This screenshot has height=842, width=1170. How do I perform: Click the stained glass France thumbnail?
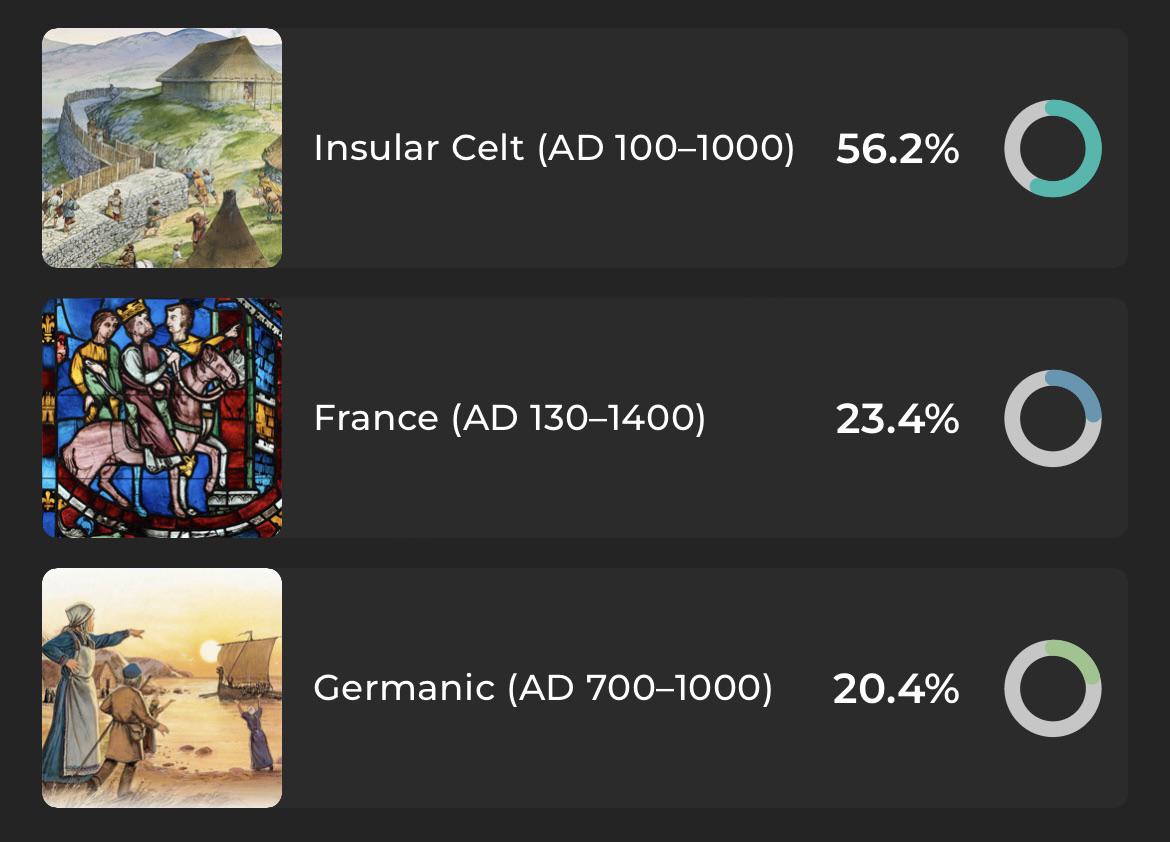(x=161, y=419)
